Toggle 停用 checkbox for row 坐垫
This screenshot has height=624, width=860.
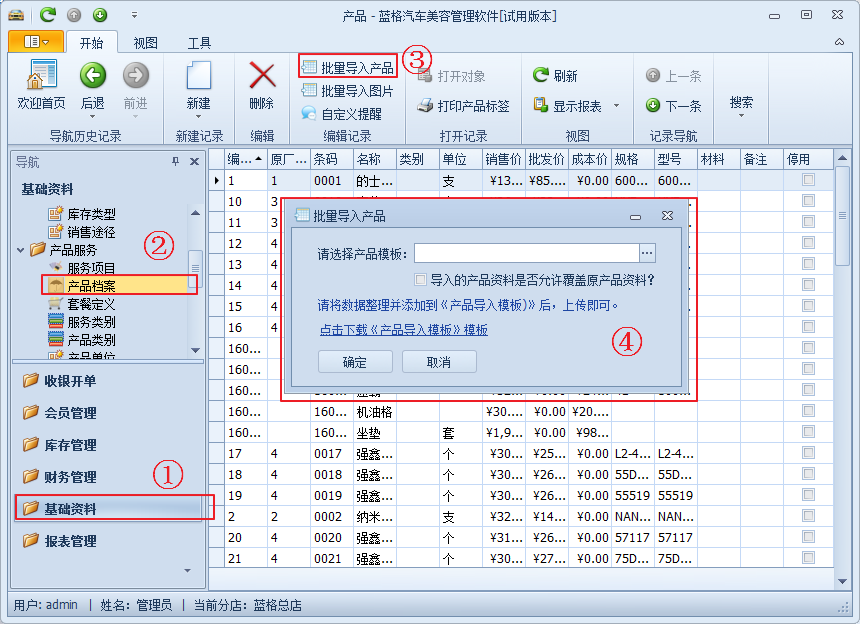[808, 432]
